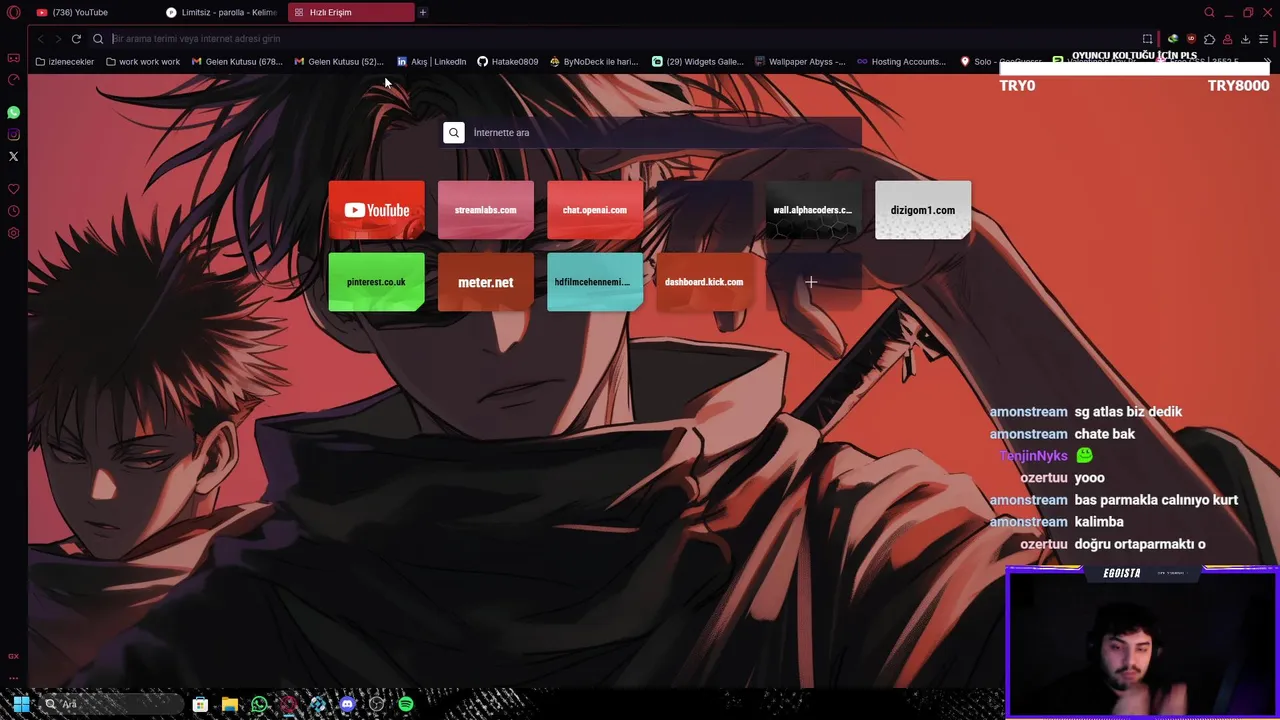Open the Downloads icon
This screenshot has width=1280, height=720.
click(x=1245, y=39)
